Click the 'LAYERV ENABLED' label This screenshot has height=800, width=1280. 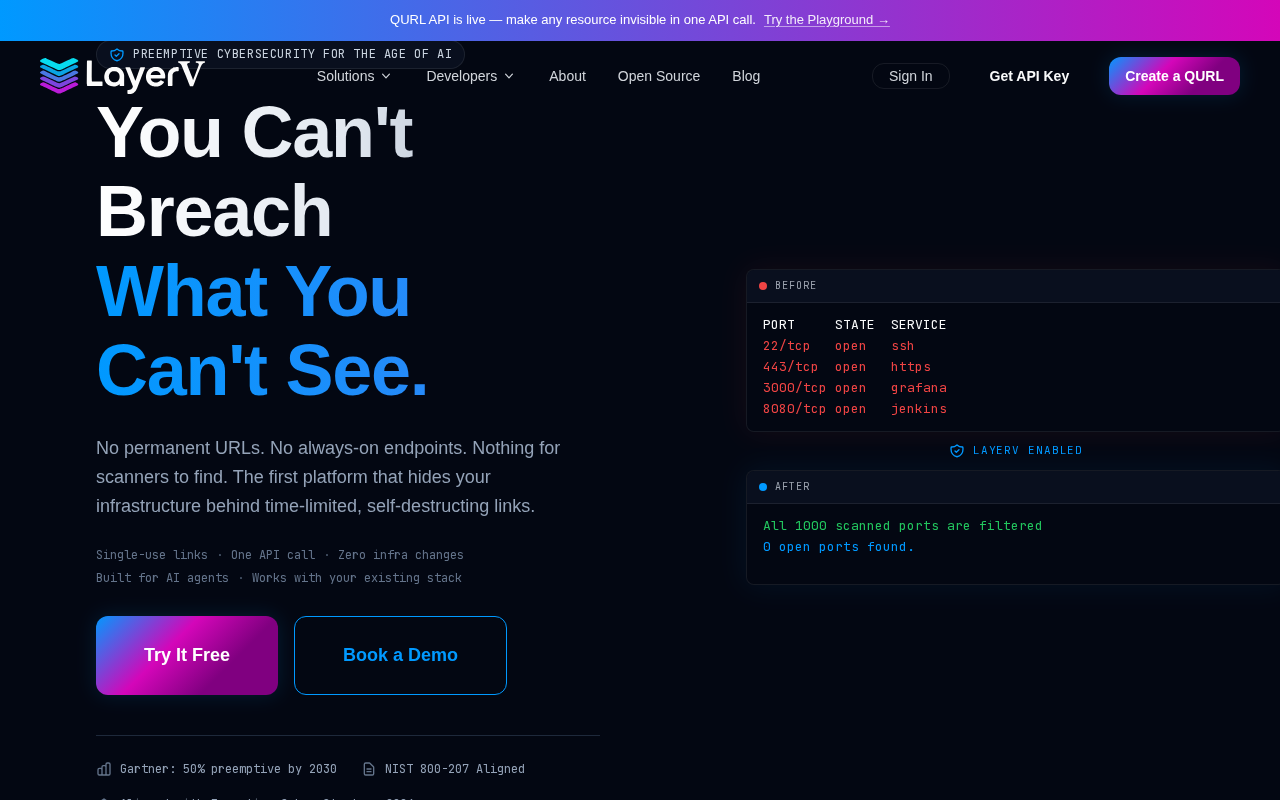point(1028,451)
